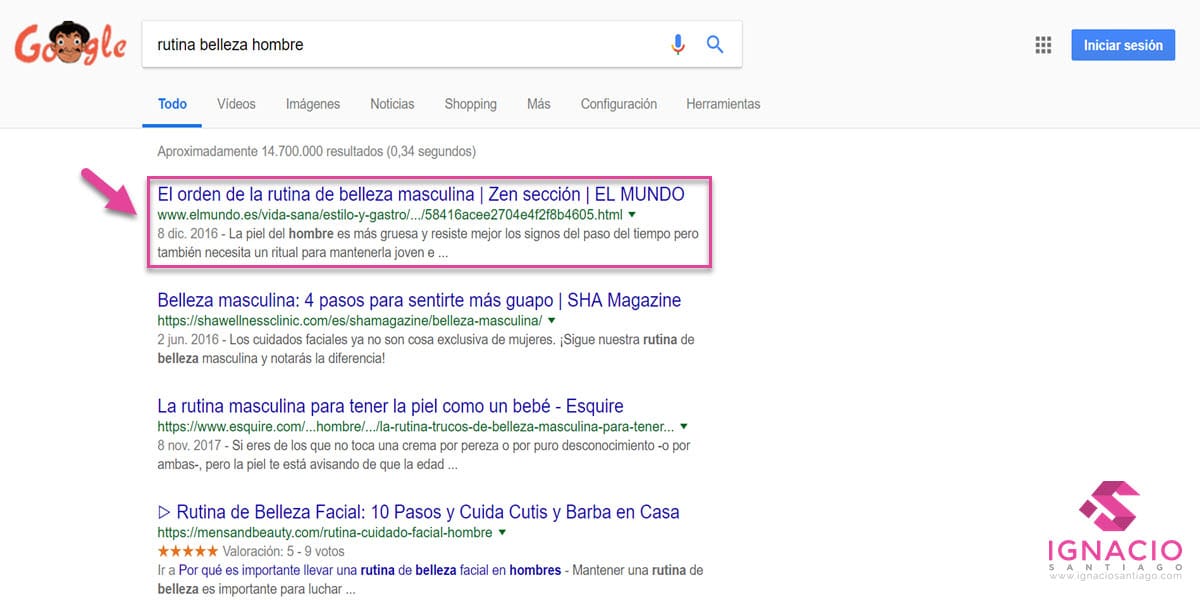1200x600 pixels.
Task: Expand dropdown arrow next to mensandbeauty.com URL
Action: click(502, 533)
